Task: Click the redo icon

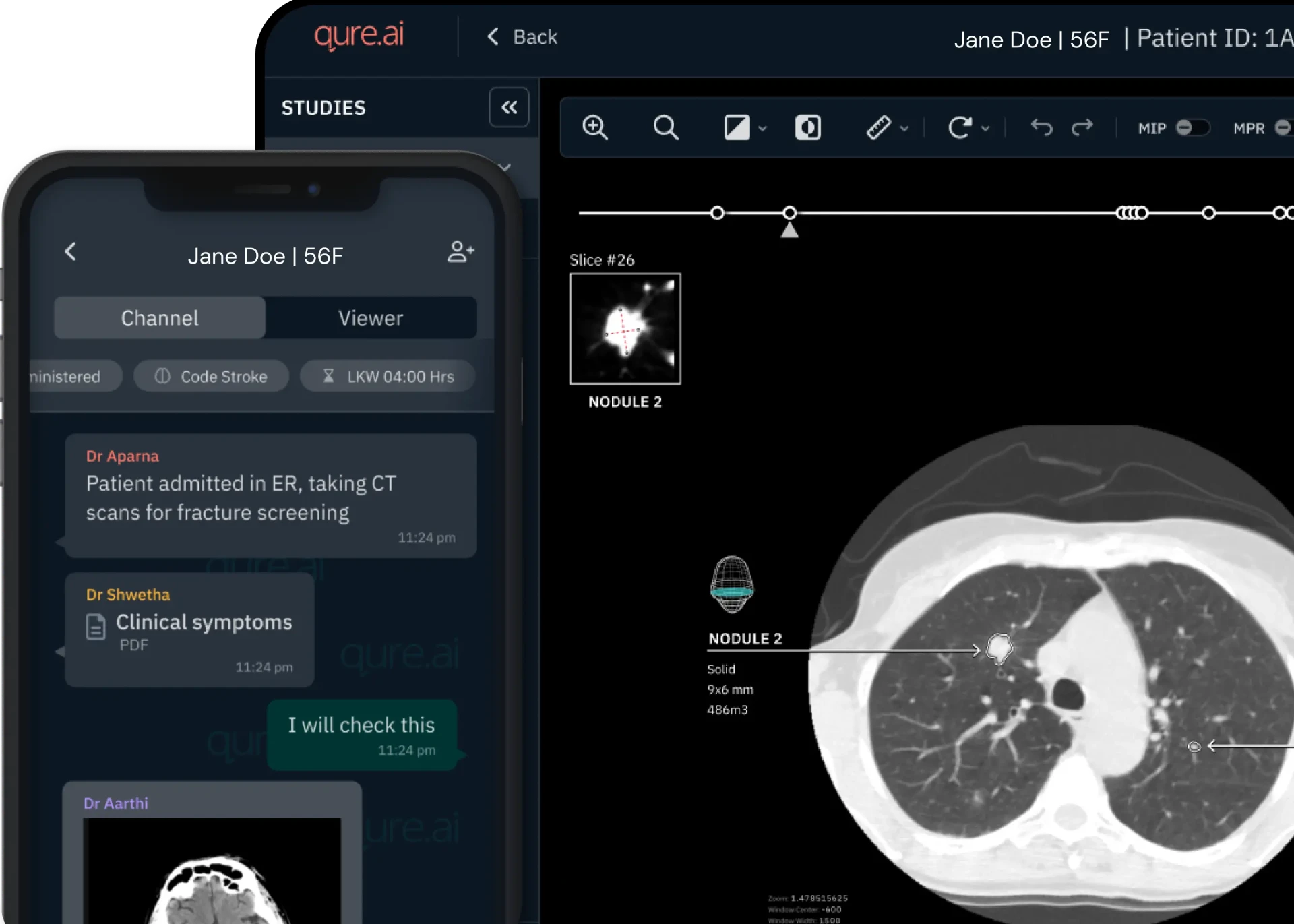Action: point(1083,127)
